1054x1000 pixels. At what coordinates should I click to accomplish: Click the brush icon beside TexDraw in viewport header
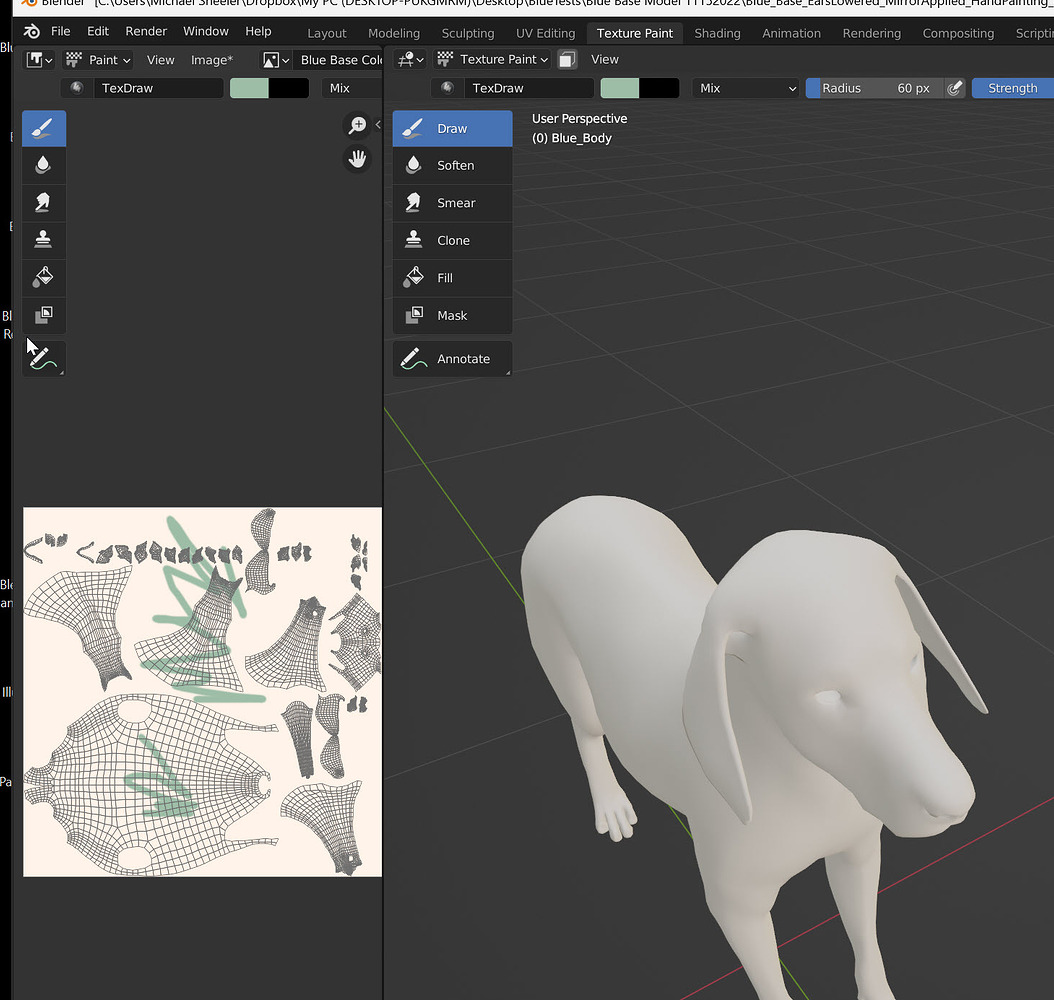pos(447,88)
